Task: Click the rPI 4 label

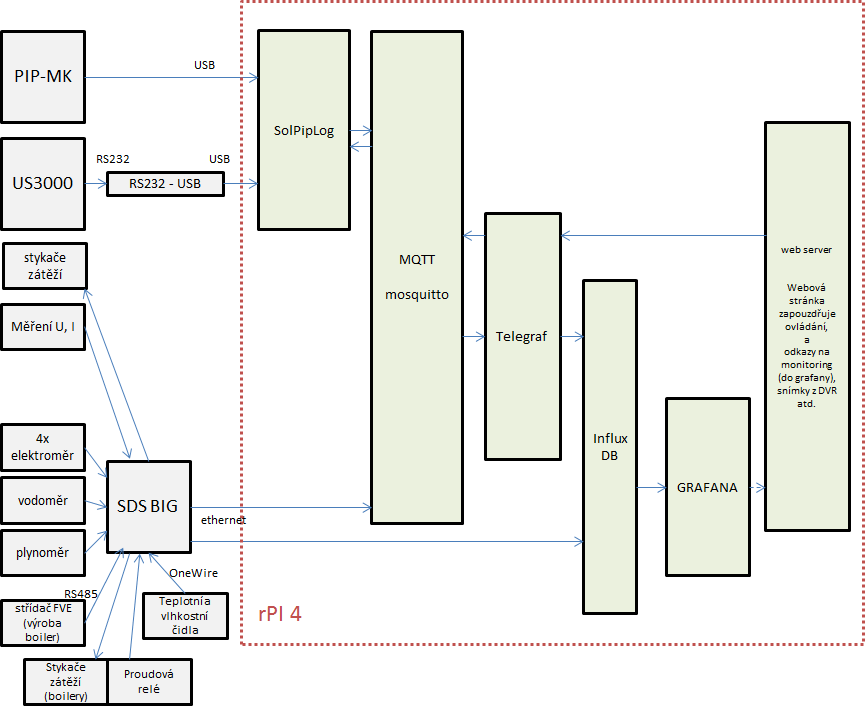Action: (x=280, y=614)
